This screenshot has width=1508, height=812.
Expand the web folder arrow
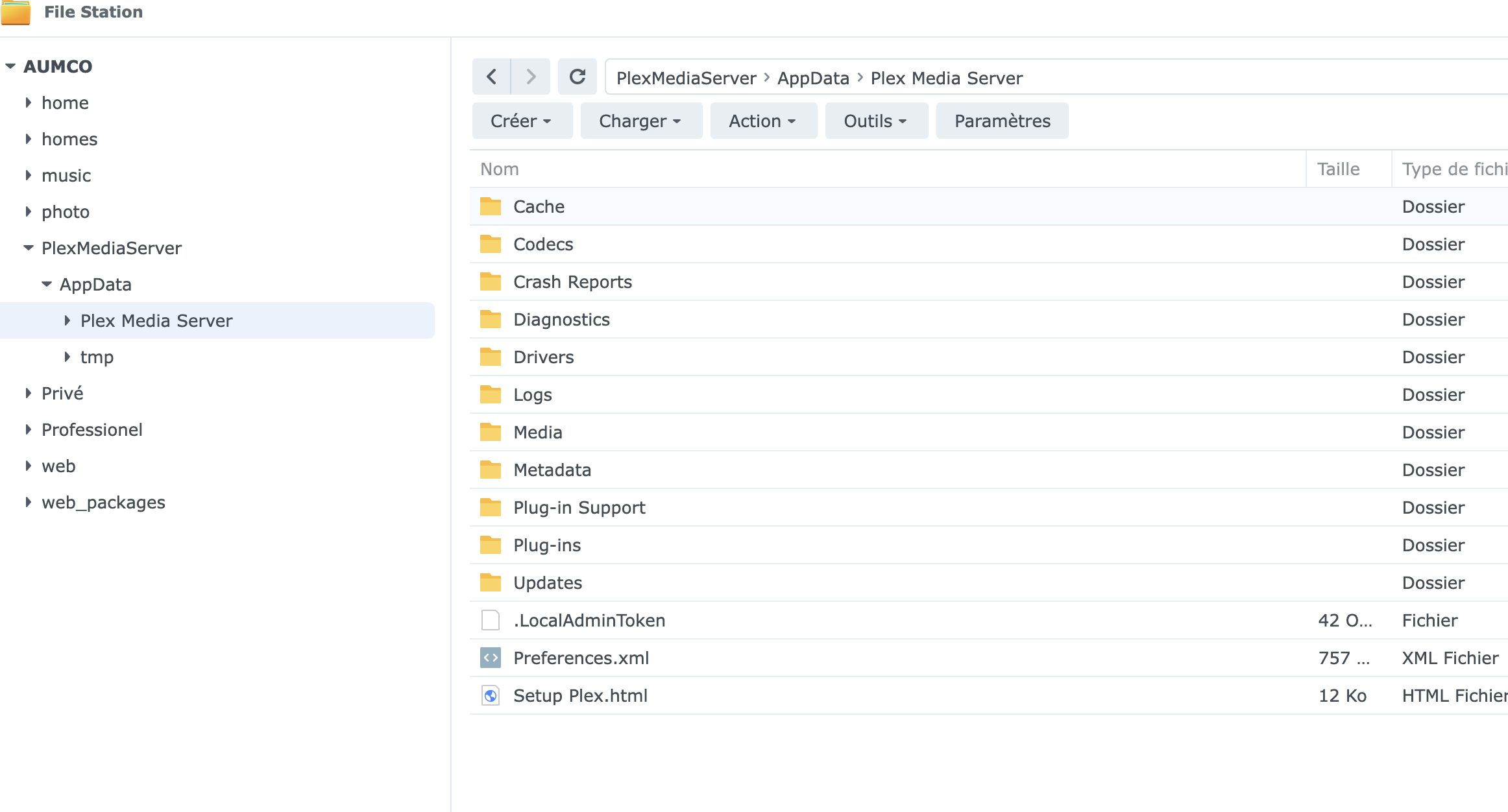click(x=28, y=466)
